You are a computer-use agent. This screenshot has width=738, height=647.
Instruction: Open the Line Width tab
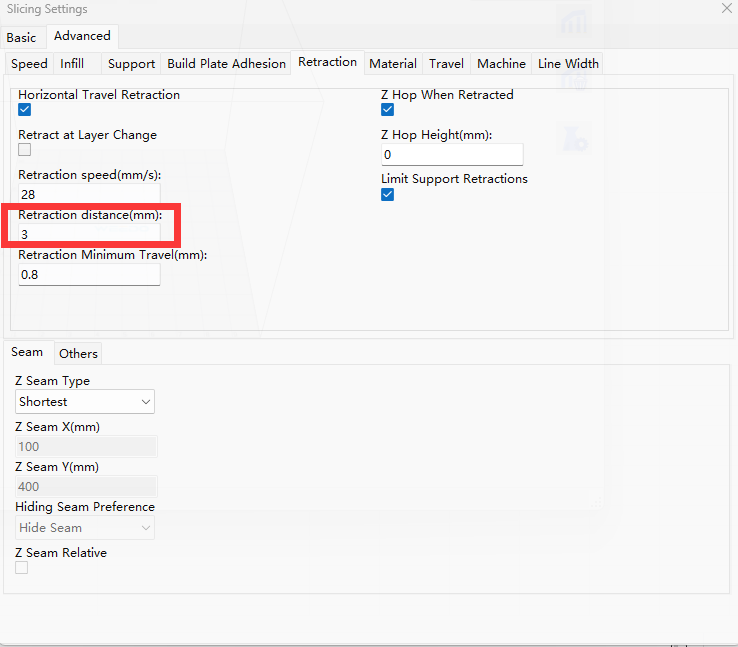(x=568, y=64)
